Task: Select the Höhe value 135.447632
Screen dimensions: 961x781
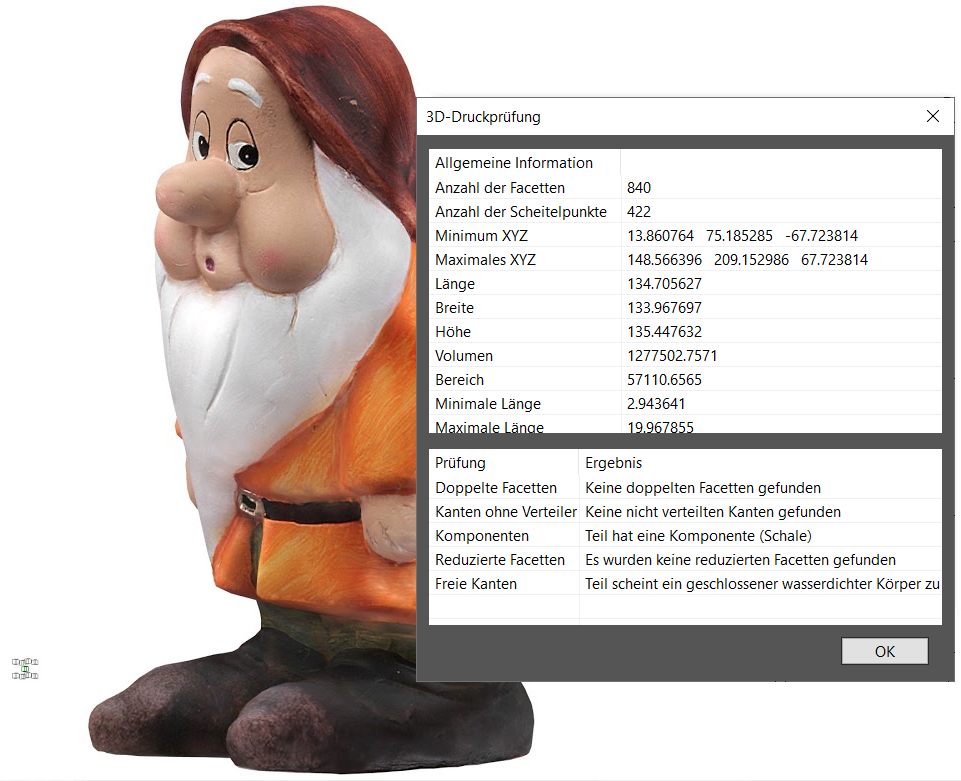Action: click(x=664, y=332)
